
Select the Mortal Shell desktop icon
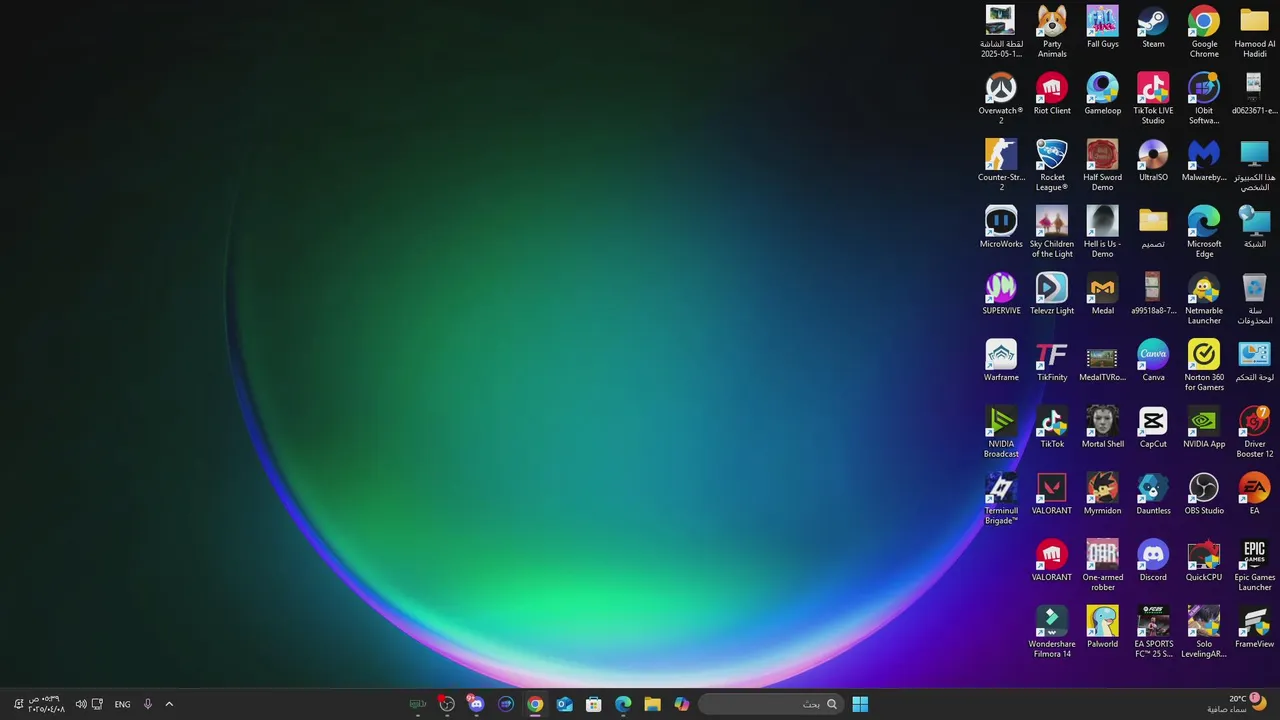pos(1102,427)
